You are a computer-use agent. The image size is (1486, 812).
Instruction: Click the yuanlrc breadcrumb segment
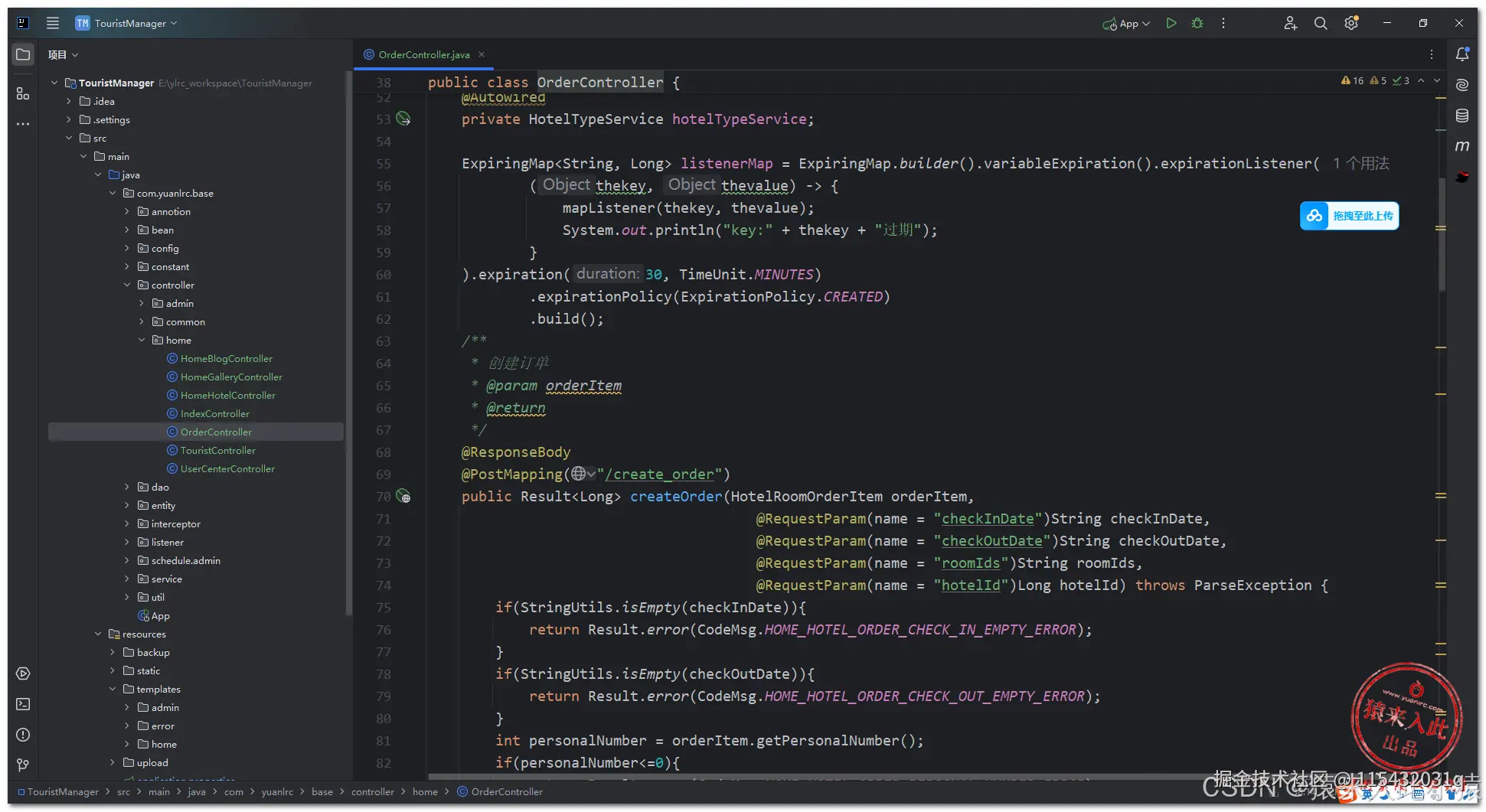277,791
